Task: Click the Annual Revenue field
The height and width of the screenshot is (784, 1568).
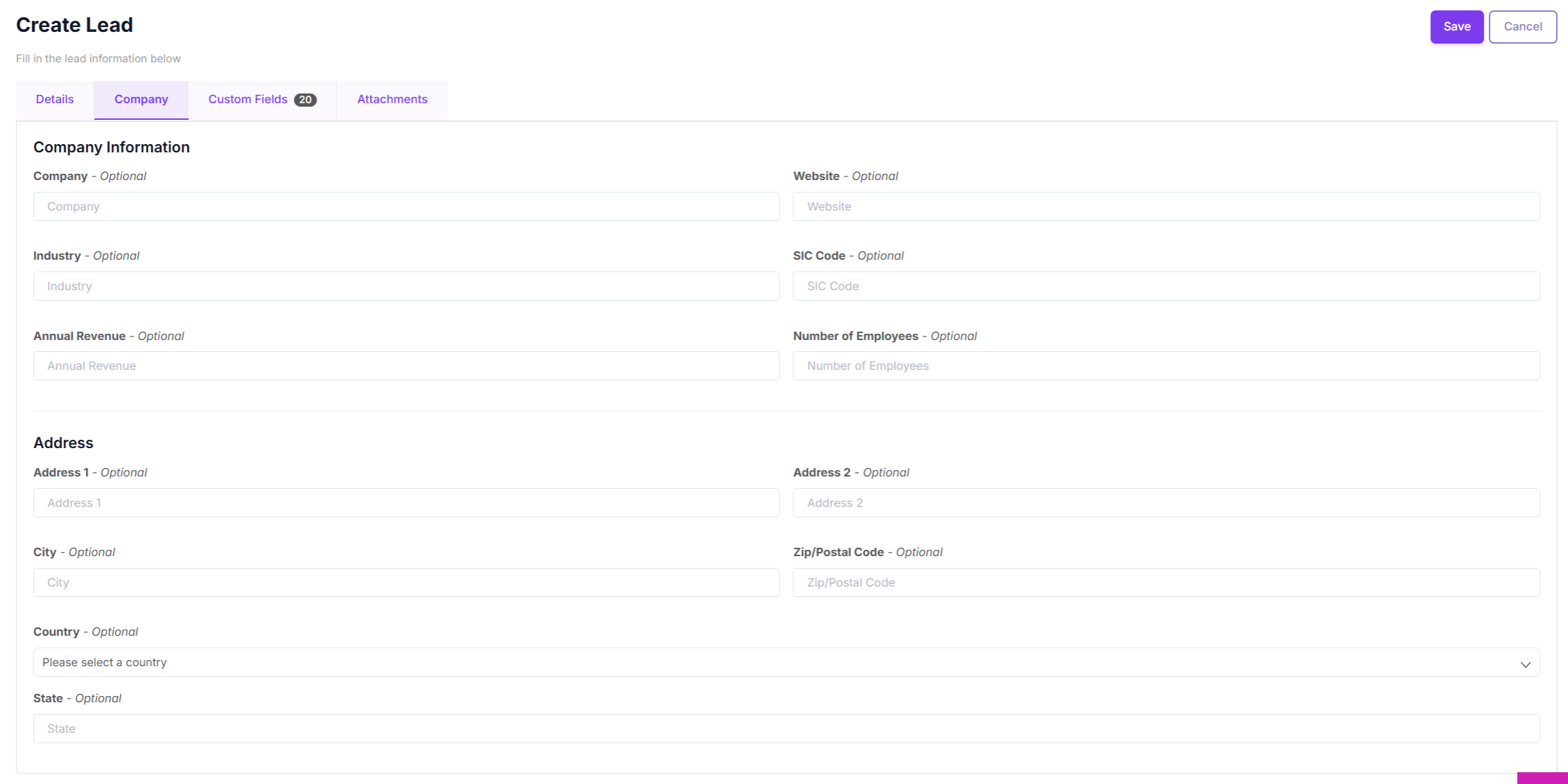Action: pos(406,366)
